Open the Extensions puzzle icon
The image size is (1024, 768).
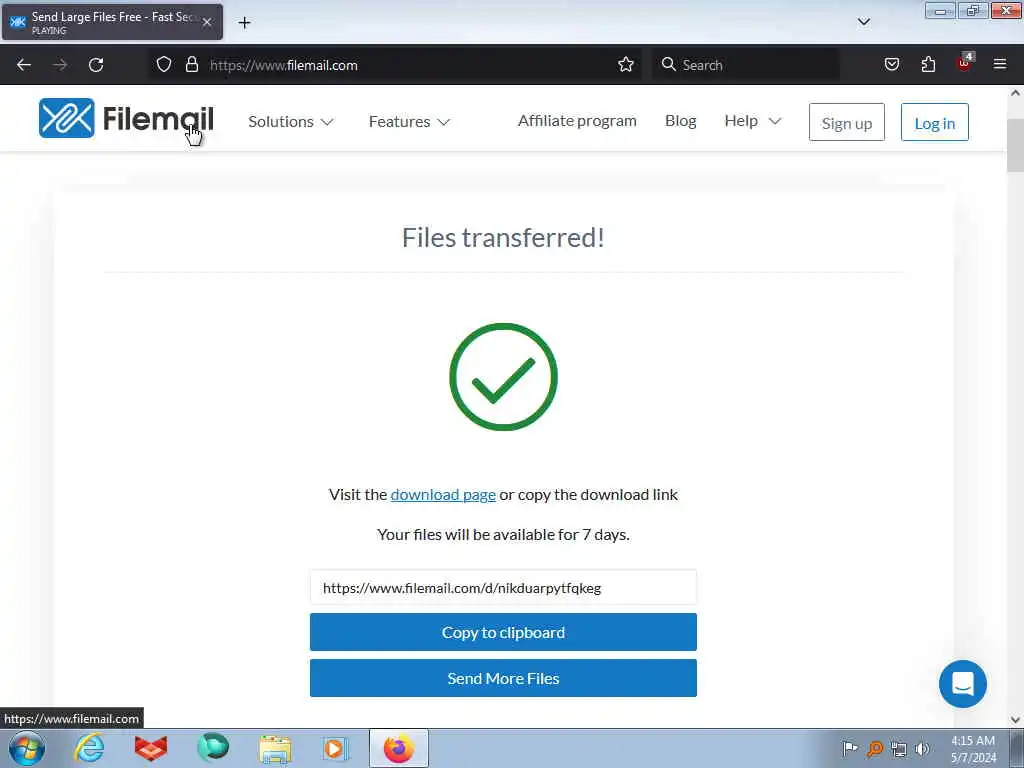tap(928, 64)
